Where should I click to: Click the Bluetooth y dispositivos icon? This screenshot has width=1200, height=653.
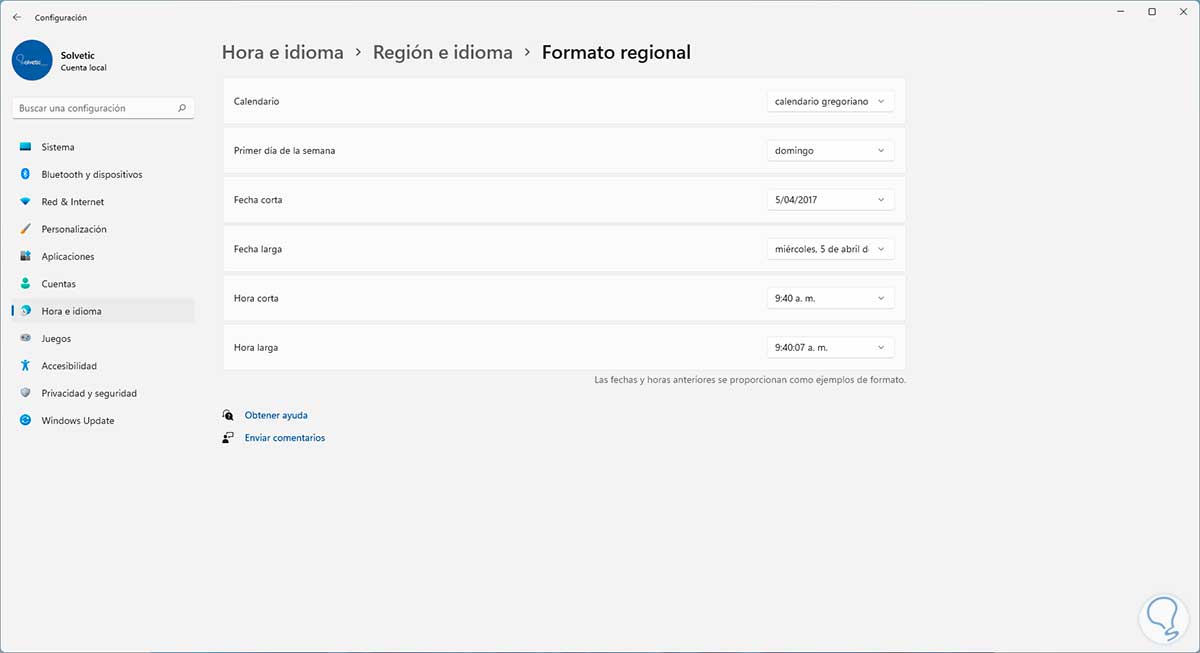tap(26, 174)
